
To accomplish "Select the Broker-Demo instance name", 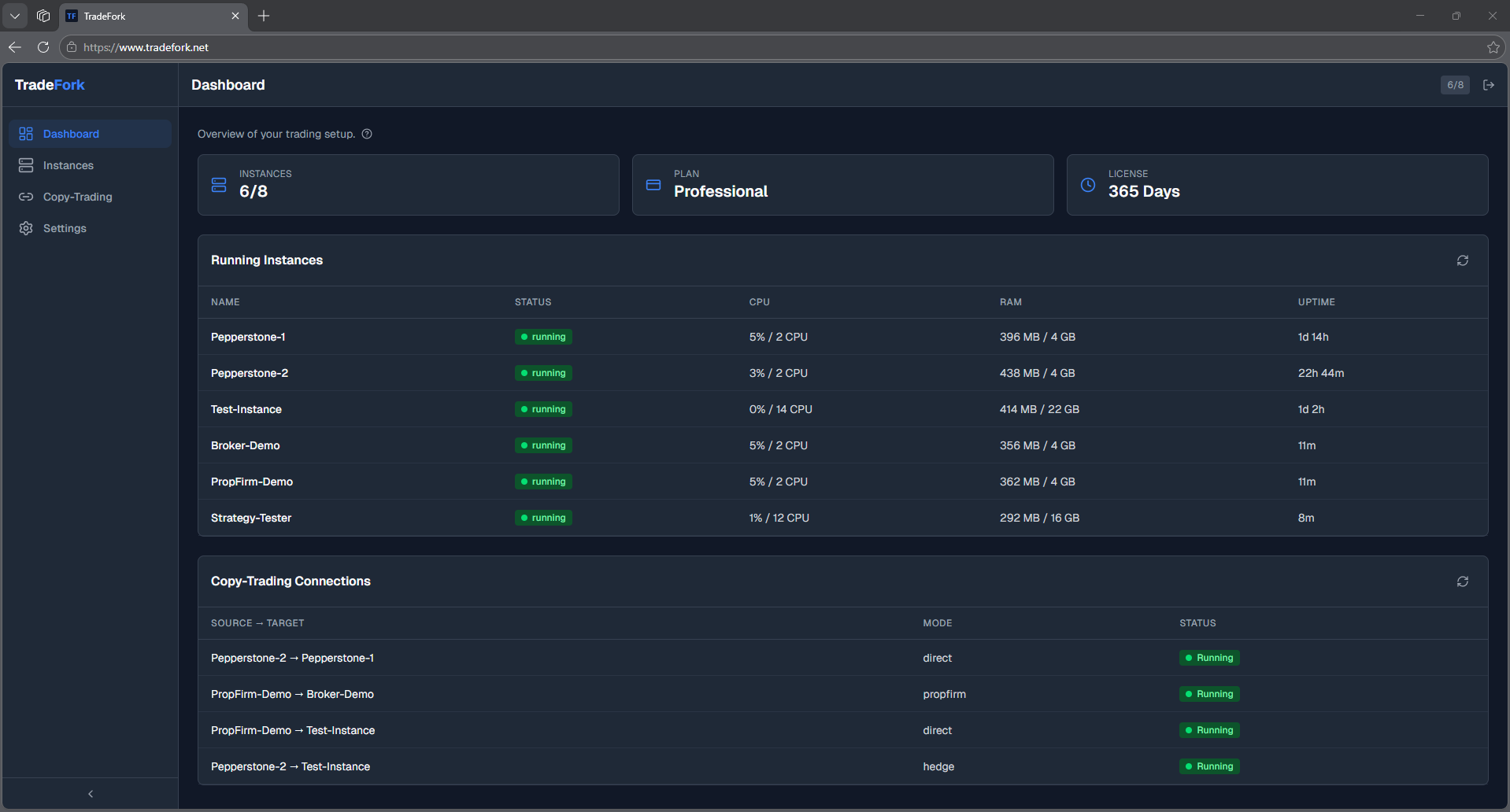I will [246, 445].
